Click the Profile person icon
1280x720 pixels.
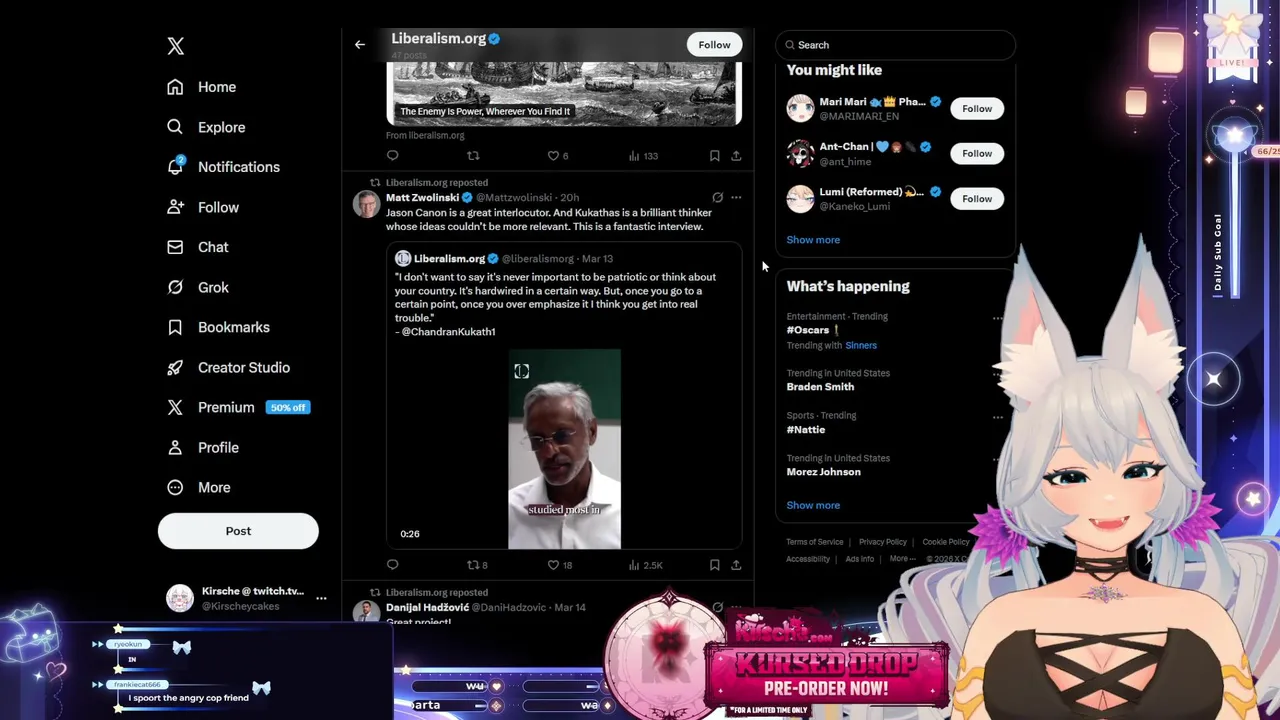(x=175, y=447)
